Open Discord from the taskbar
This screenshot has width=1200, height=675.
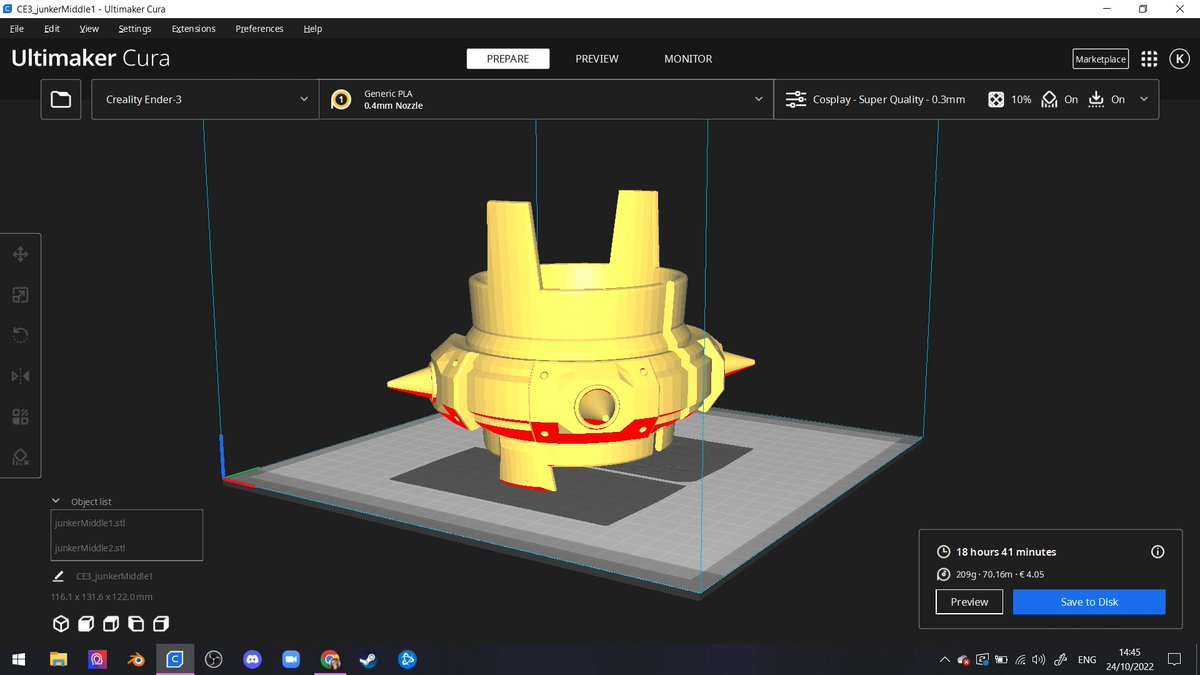[252, 660]
